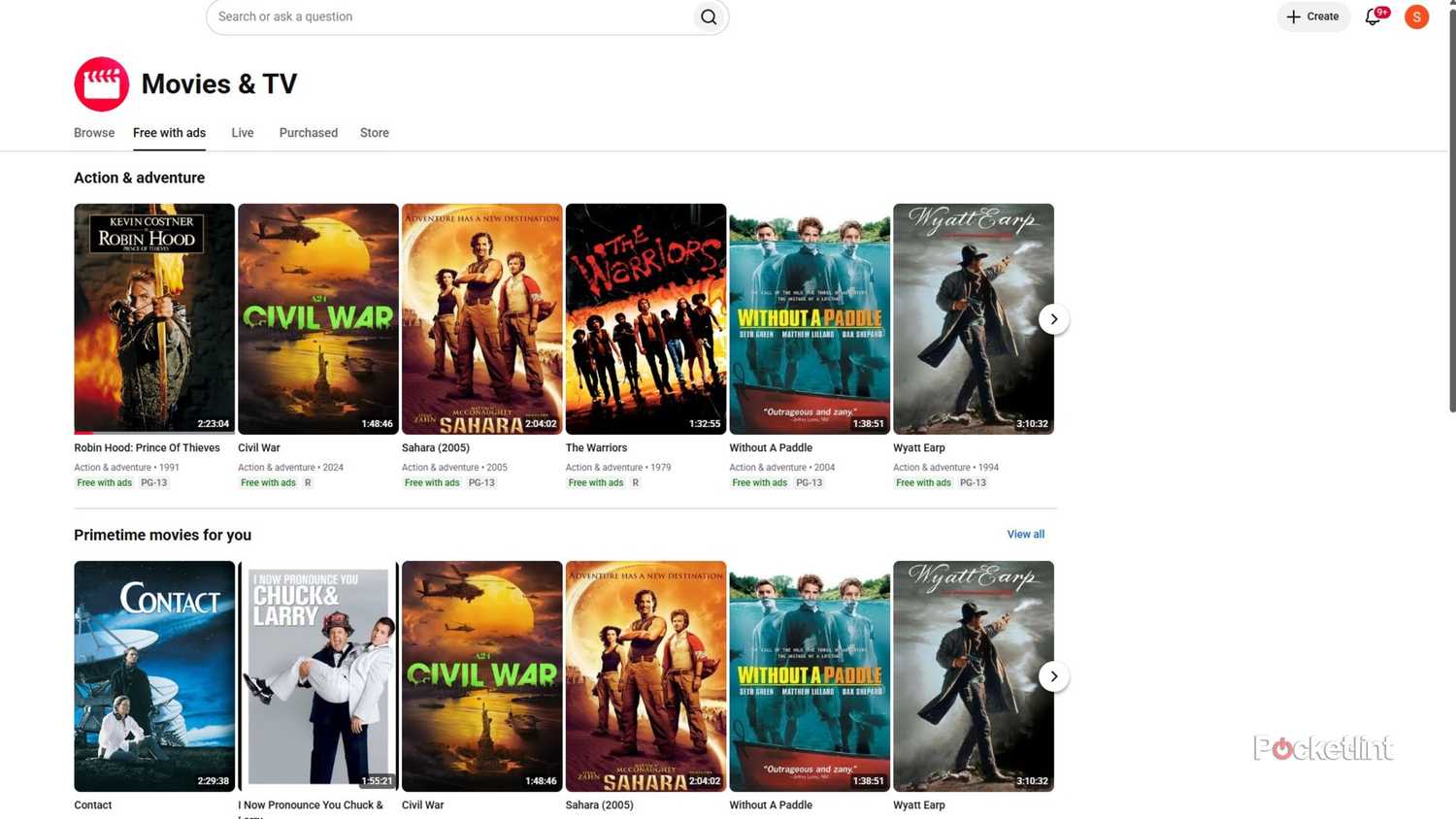The width and height of the screenshot is (1456, 819).
Task: Open The Warriors poster thumbnail
Action: [x=645, y=318]
